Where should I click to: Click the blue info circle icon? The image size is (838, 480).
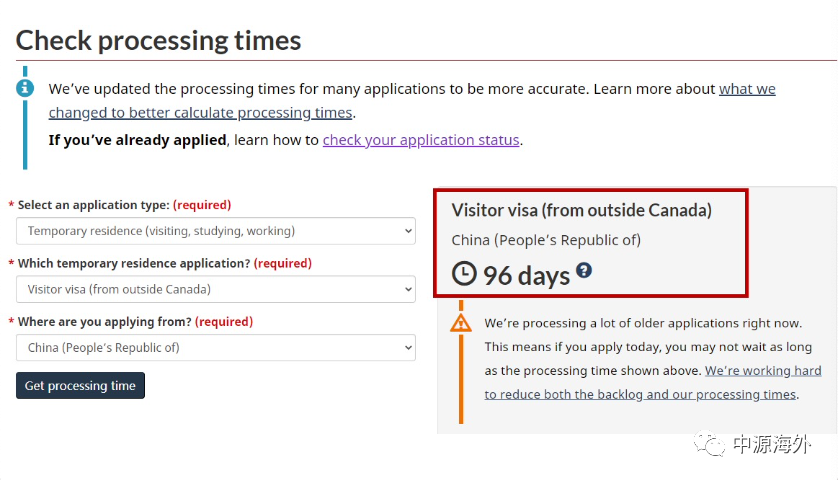25,88
